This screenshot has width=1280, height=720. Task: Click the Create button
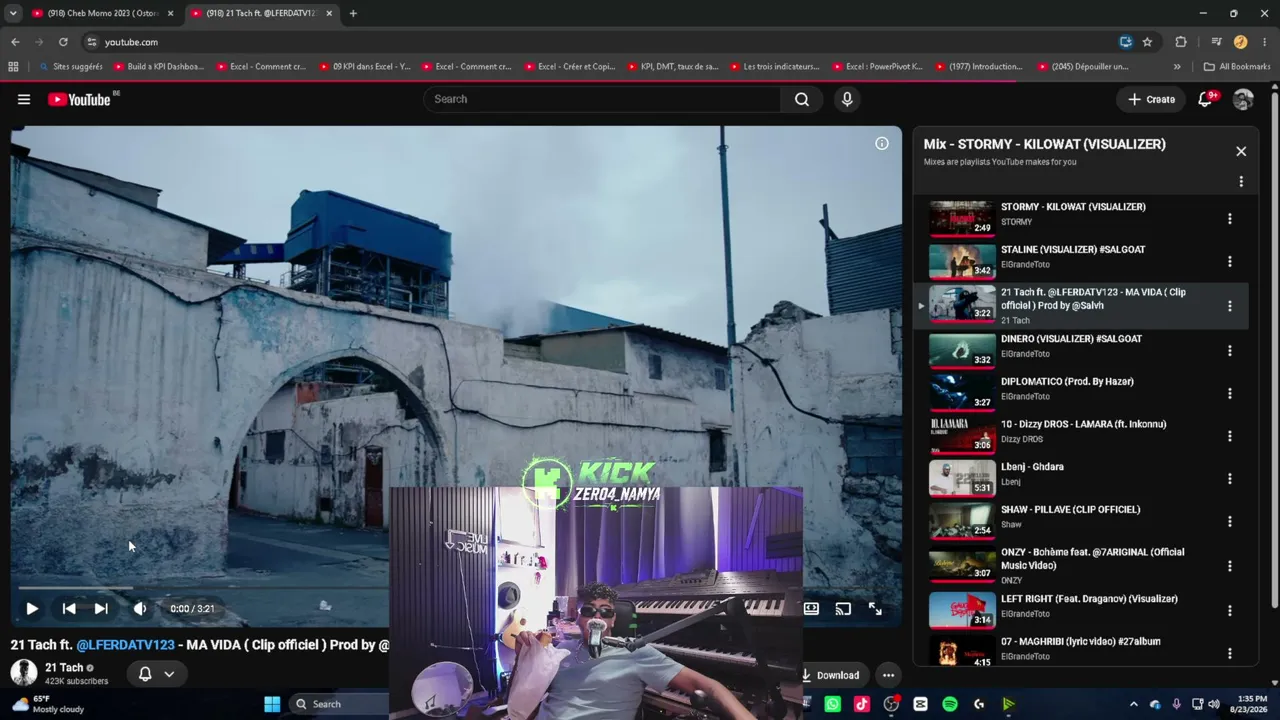(1151, 99)
